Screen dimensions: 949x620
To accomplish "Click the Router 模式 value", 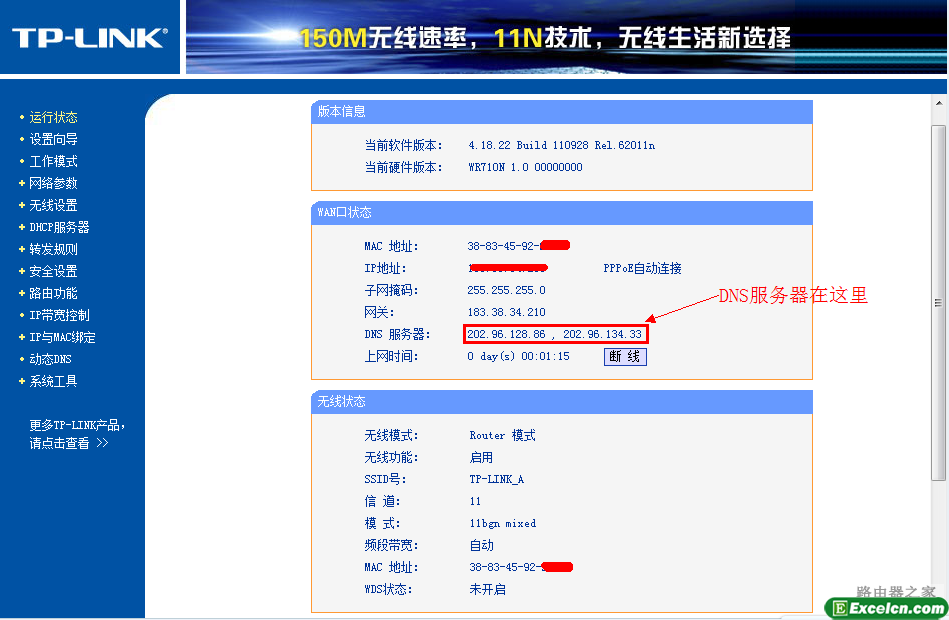I will [x=502, y=435].
